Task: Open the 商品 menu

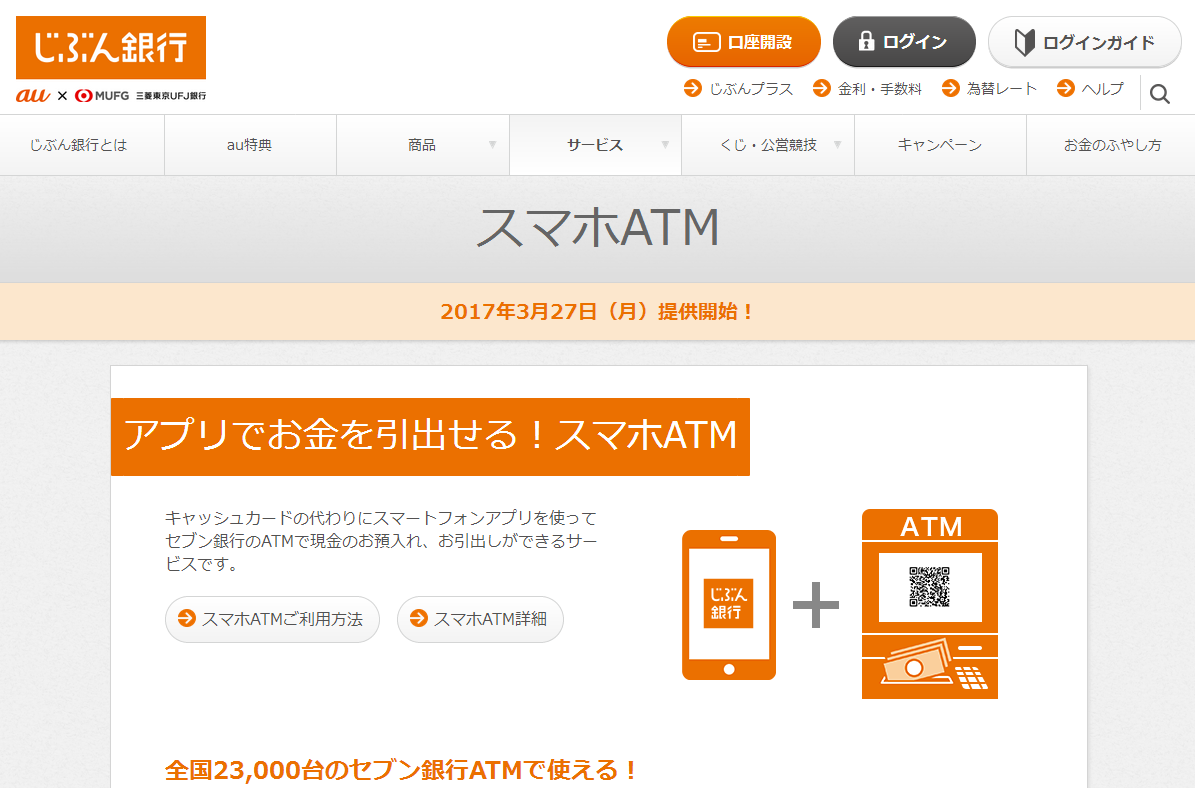Action: (422, 145)
